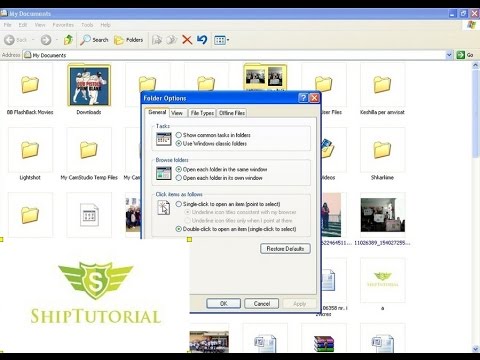Viewport: 480px width, 360px height.
Task: Click the Go button beside address bar
Action: (465, 55)
